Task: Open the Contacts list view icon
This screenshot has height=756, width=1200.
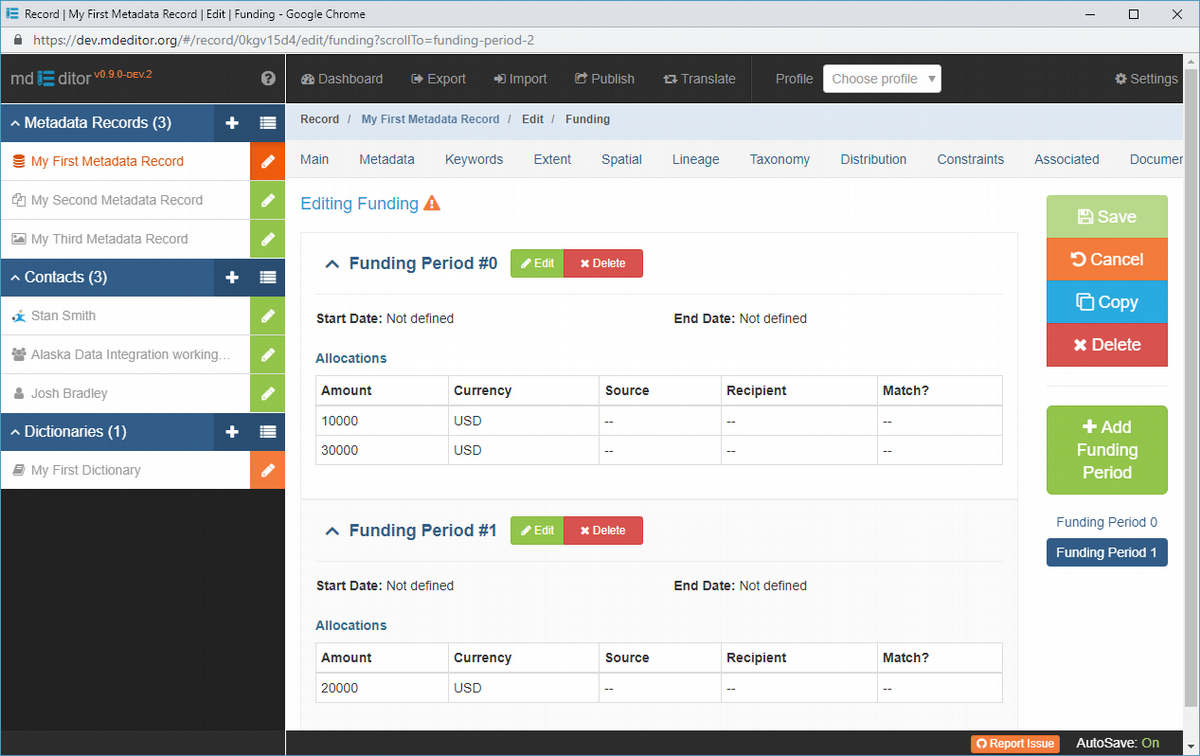Action: [x=268, y=277]
